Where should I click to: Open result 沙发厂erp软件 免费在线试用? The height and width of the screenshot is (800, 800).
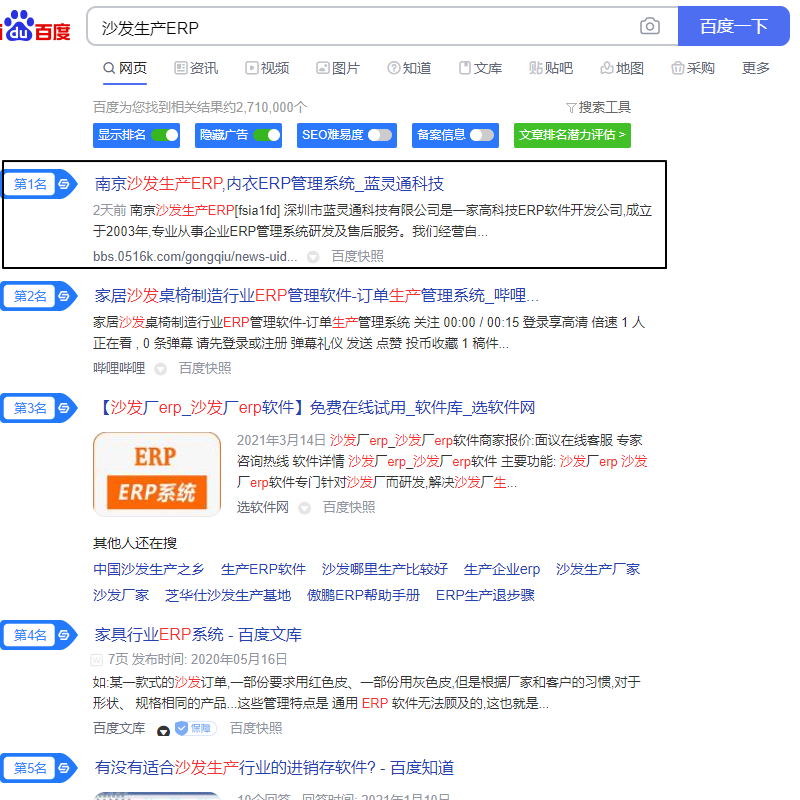(315, 408)
